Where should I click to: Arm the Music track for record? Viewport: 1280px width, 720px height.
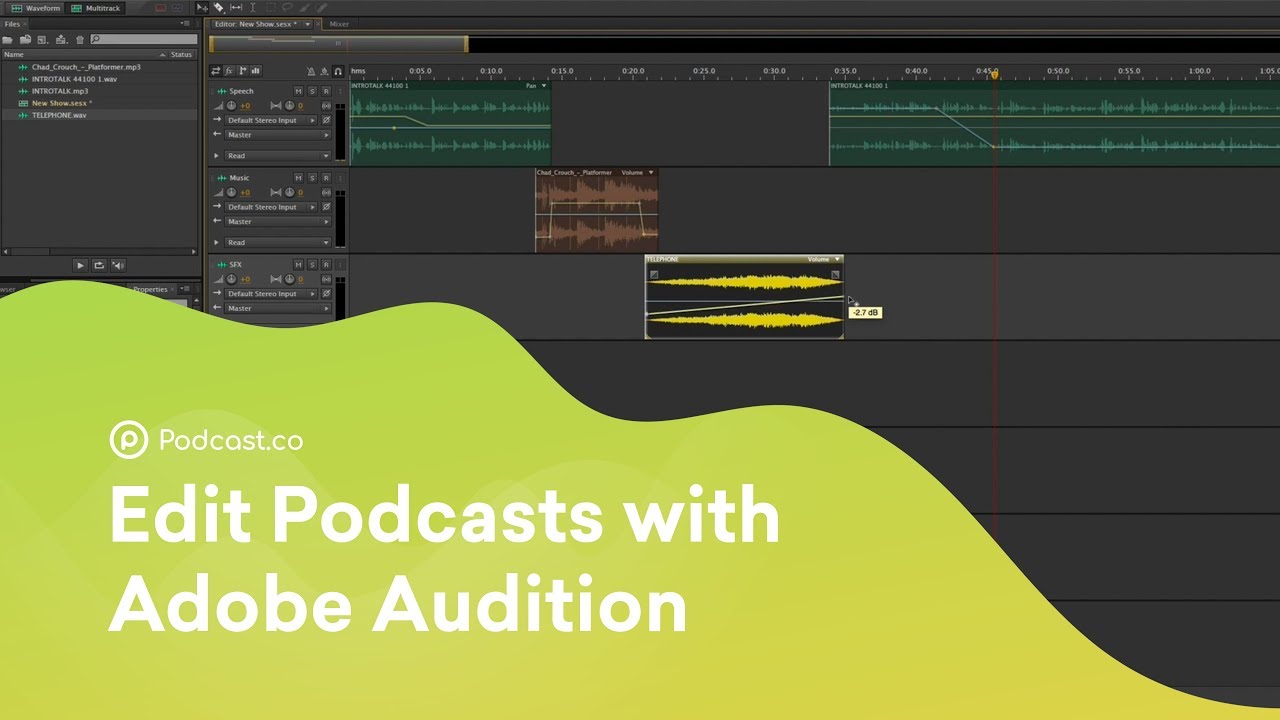326,178
